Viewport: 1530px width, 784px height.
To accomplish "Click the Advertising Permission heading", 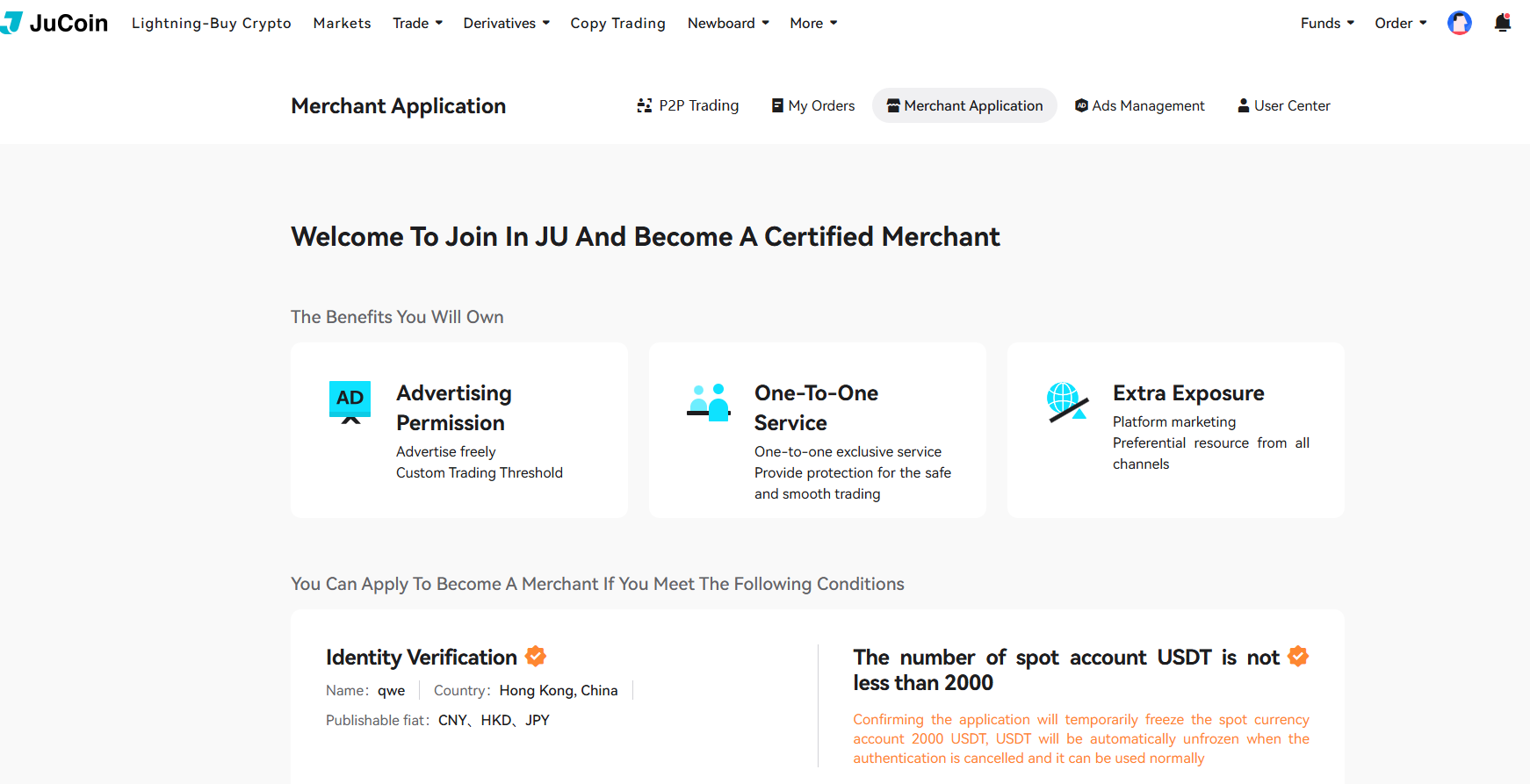I will [454, 407].
